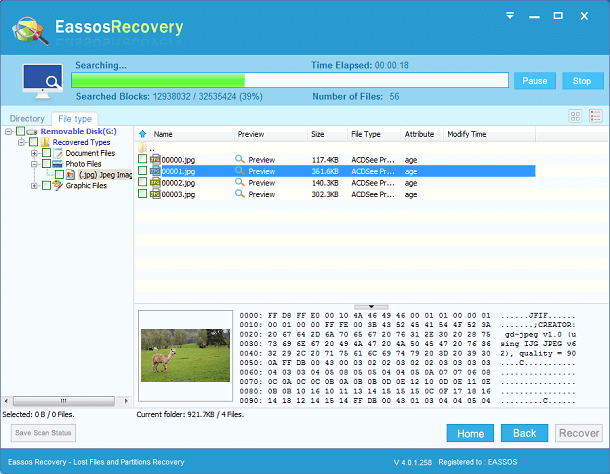
Task: Click the Preview link for 00003.jpg
Action: click(261, 194)
